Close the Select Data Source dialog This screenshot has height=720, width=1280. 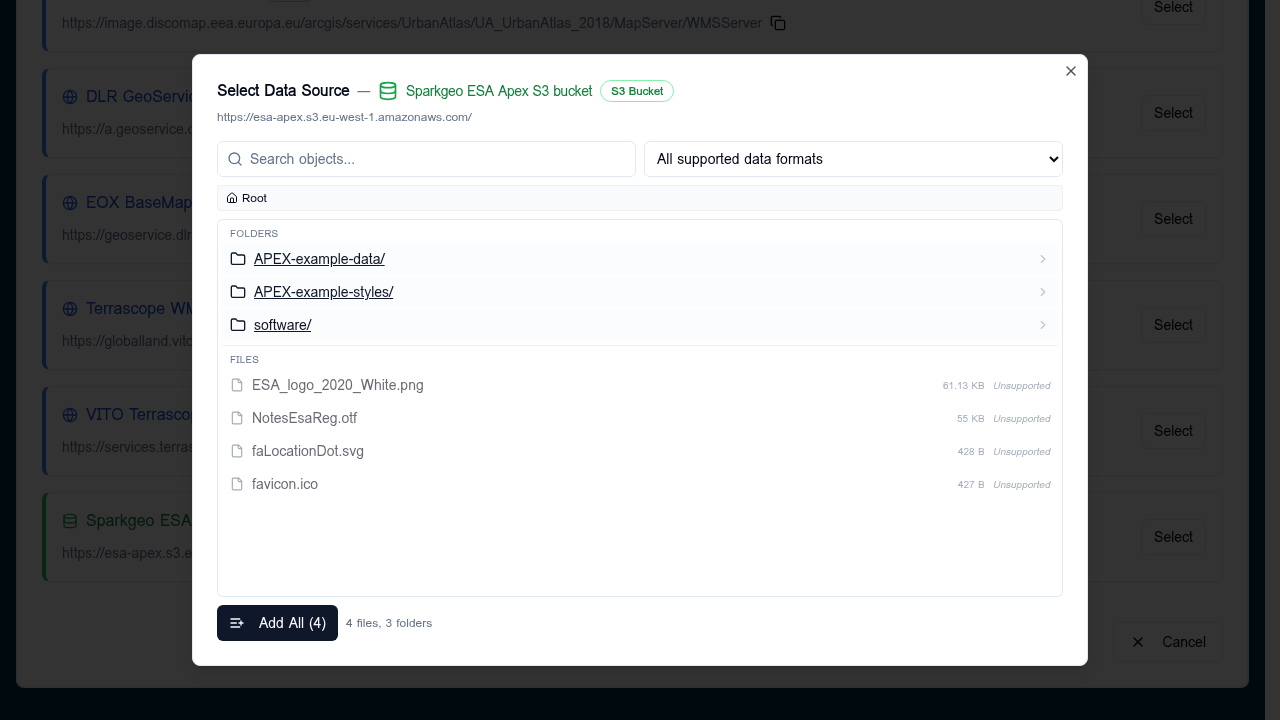tap(1071, 71)
